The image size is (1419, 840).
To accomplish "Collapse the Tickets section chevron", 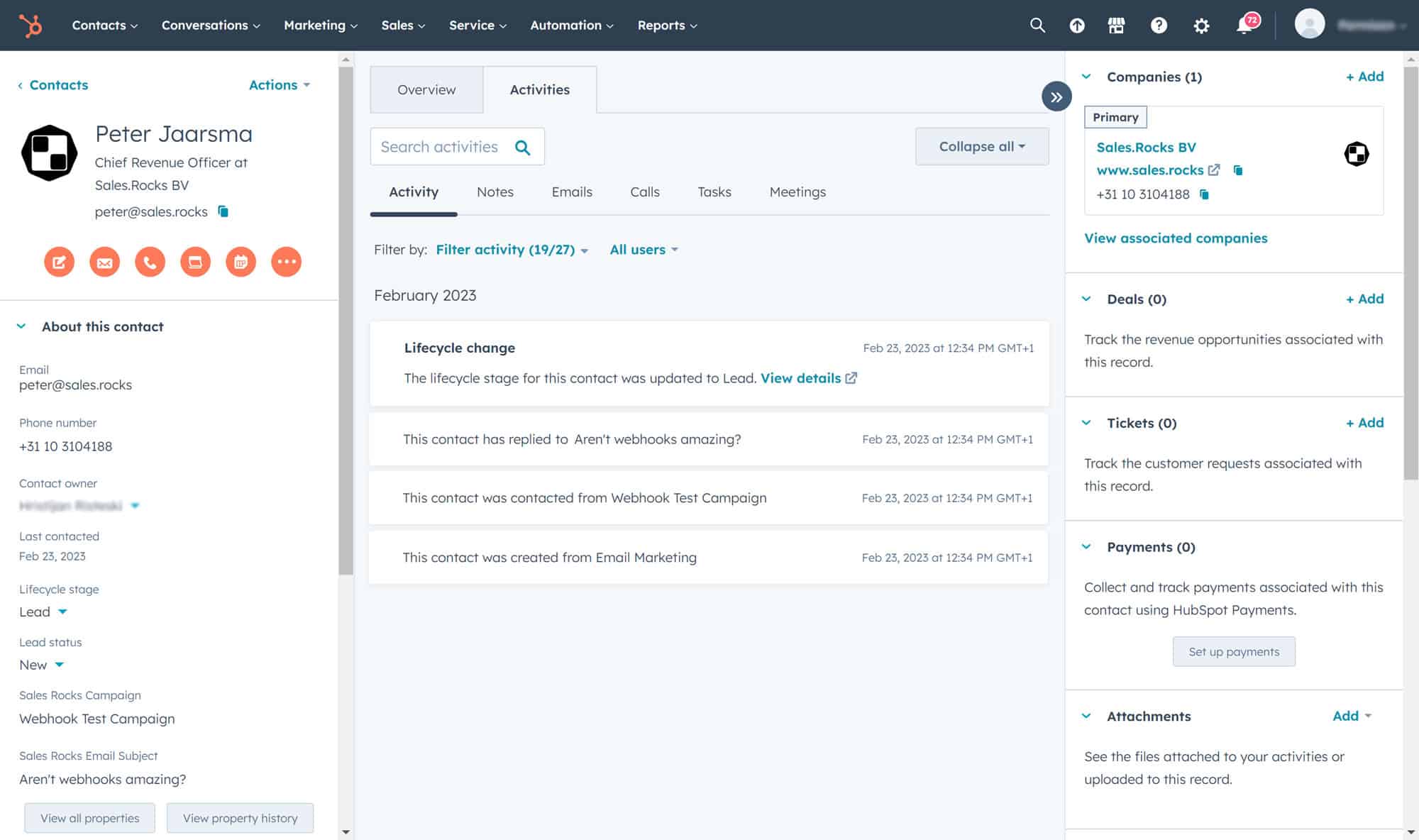I will click(1086, 423).
